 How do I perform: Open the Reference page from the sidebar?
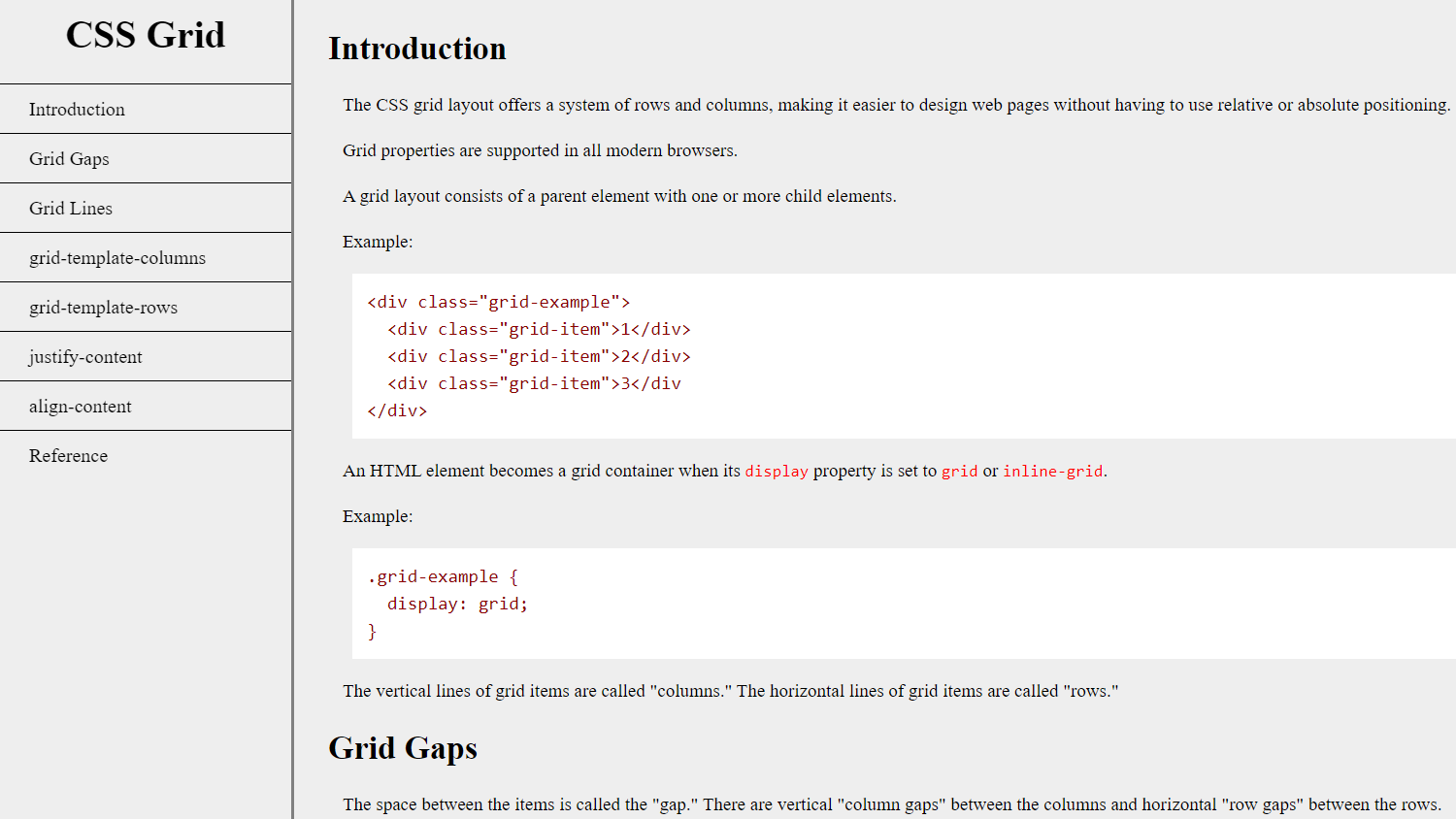point(68,455)
